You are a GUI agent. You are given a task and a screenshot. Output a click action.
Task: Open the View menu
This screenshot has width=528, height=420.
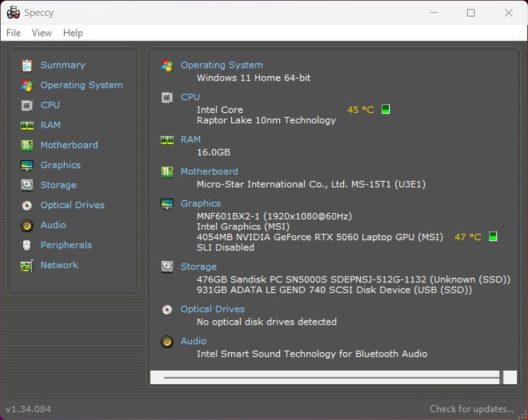coord(42,33)
